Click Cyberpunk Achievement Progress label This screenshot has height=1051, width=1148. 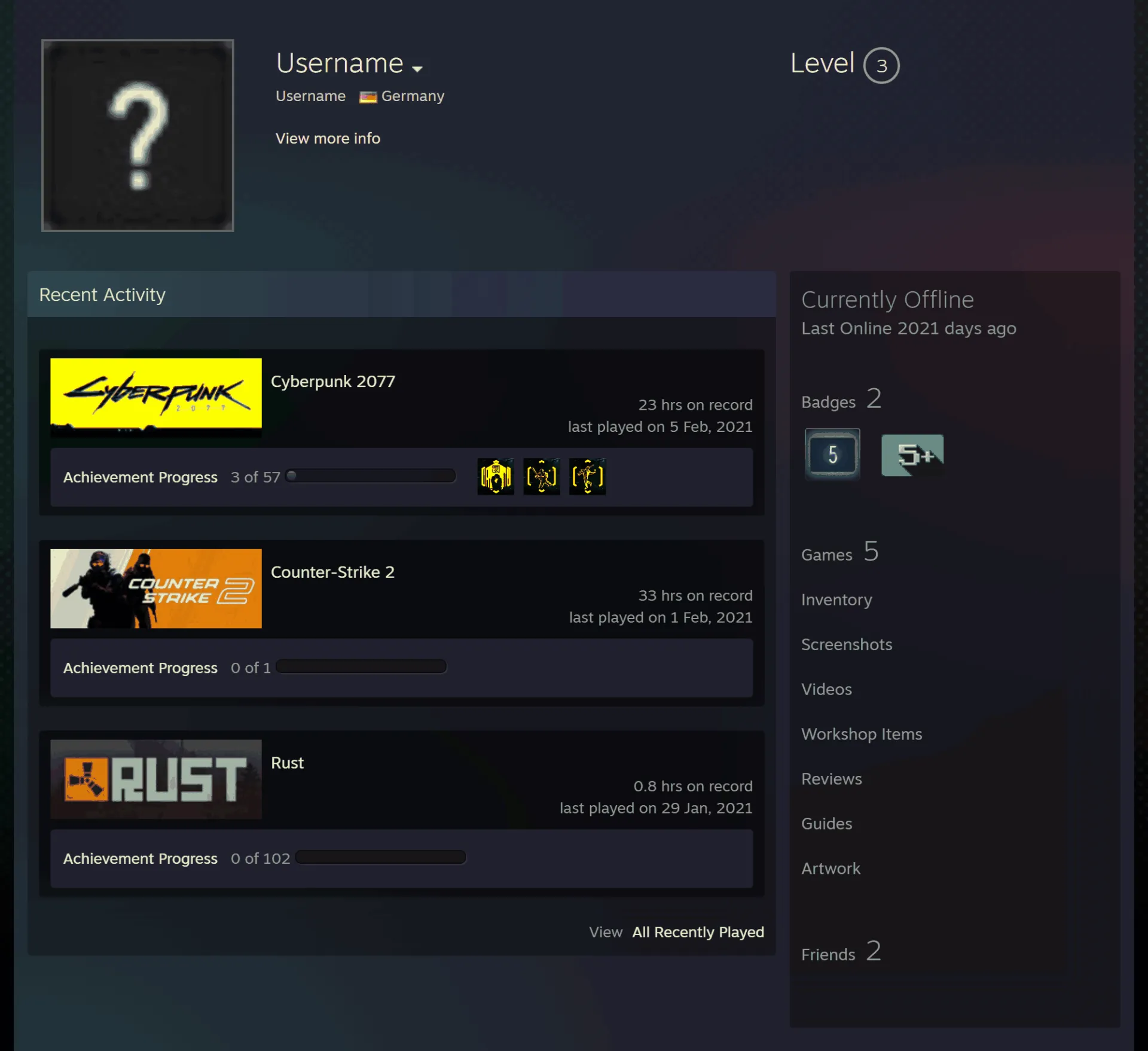141,477
